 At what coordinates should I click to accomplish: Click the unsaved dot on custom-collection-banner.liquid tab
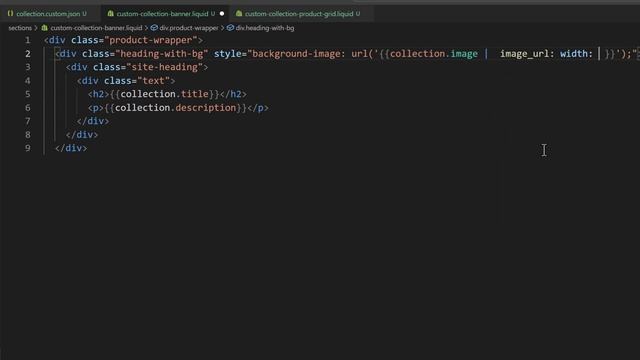[222, 13]
